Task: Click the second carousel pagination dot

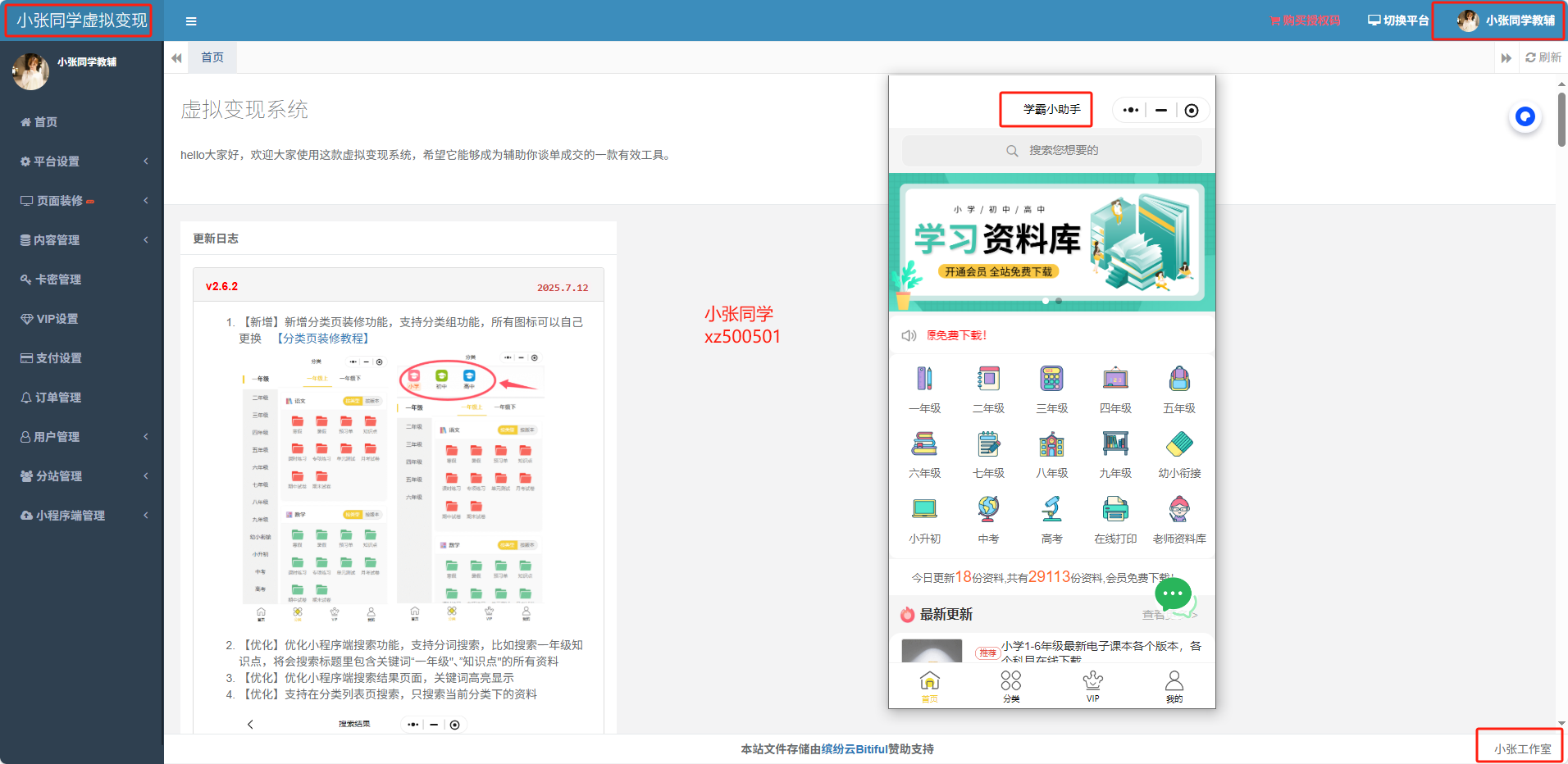Action: coord(1058,301)
